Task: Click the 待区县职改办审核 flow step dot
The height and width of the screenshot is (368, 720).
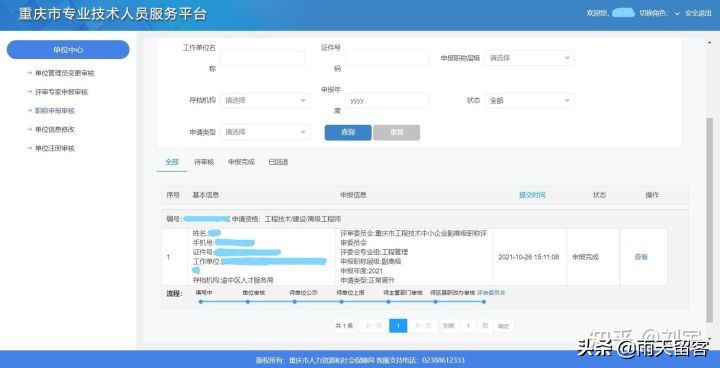Action: (435, 302)
